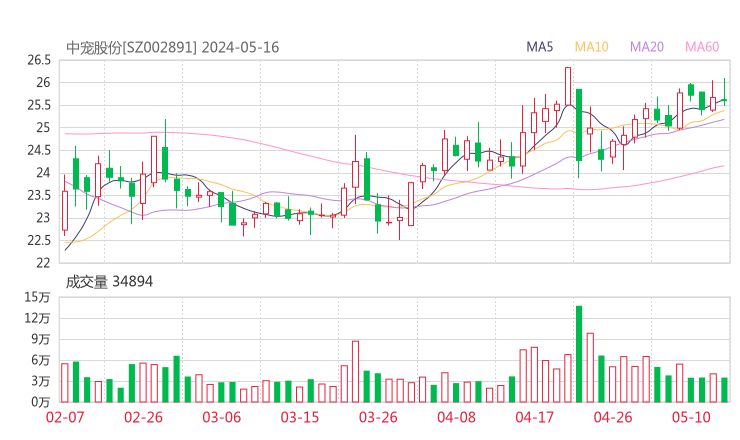Screen dimensions: 740x440
Task: Click the 22 price axis label
Action: coord(43,262)
